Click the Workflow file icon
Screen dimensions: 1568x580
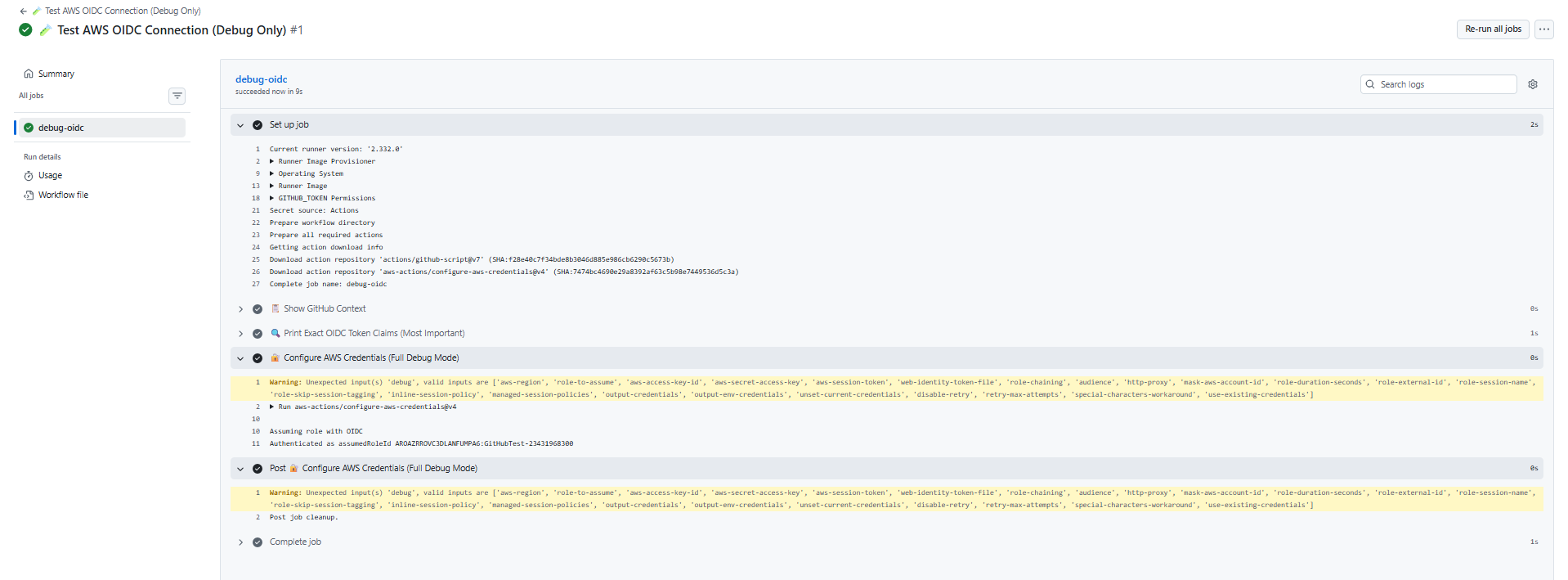click(x=29, y=195)
